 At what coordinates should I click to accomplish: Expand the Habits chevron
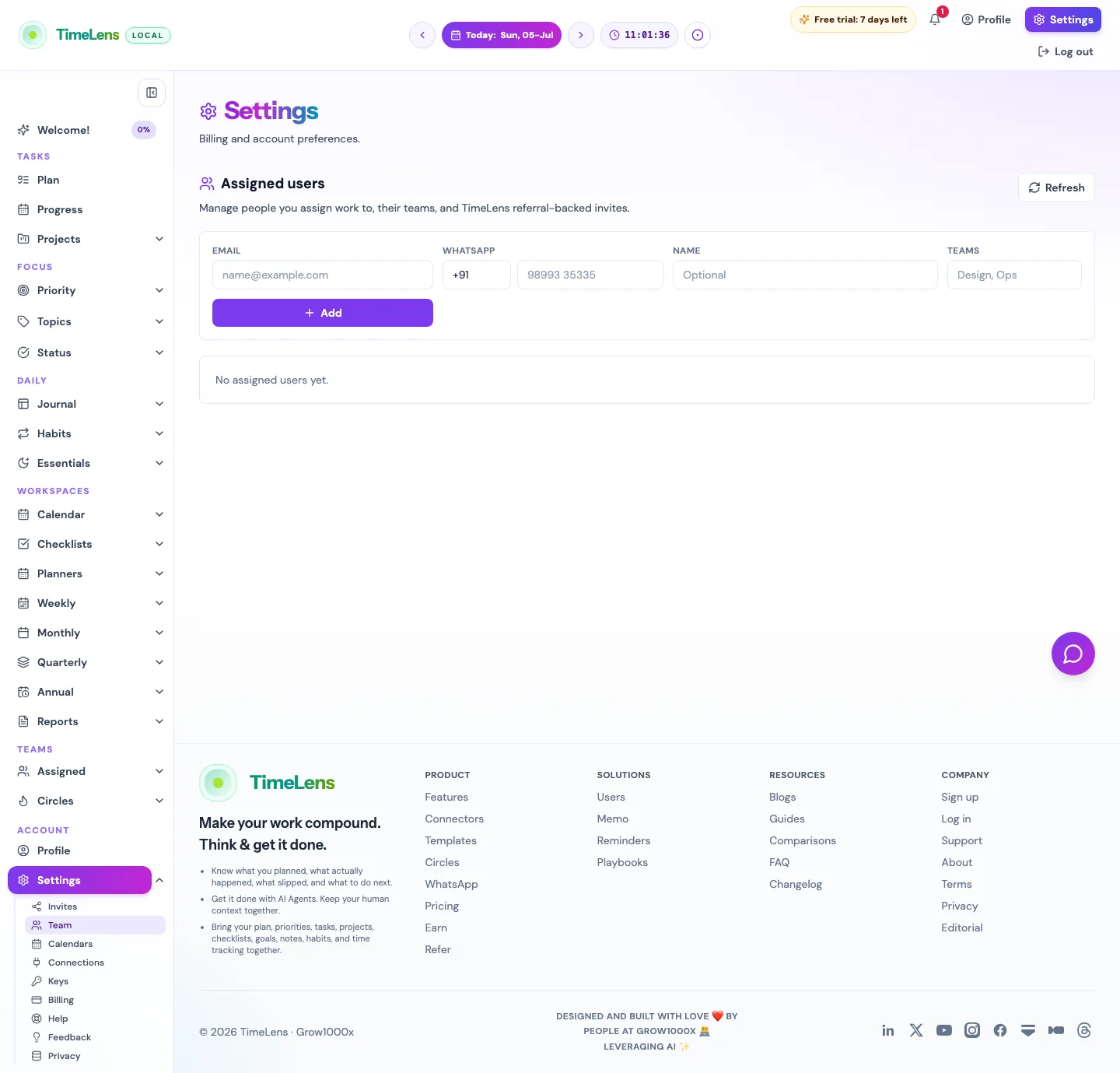(159, 433)
